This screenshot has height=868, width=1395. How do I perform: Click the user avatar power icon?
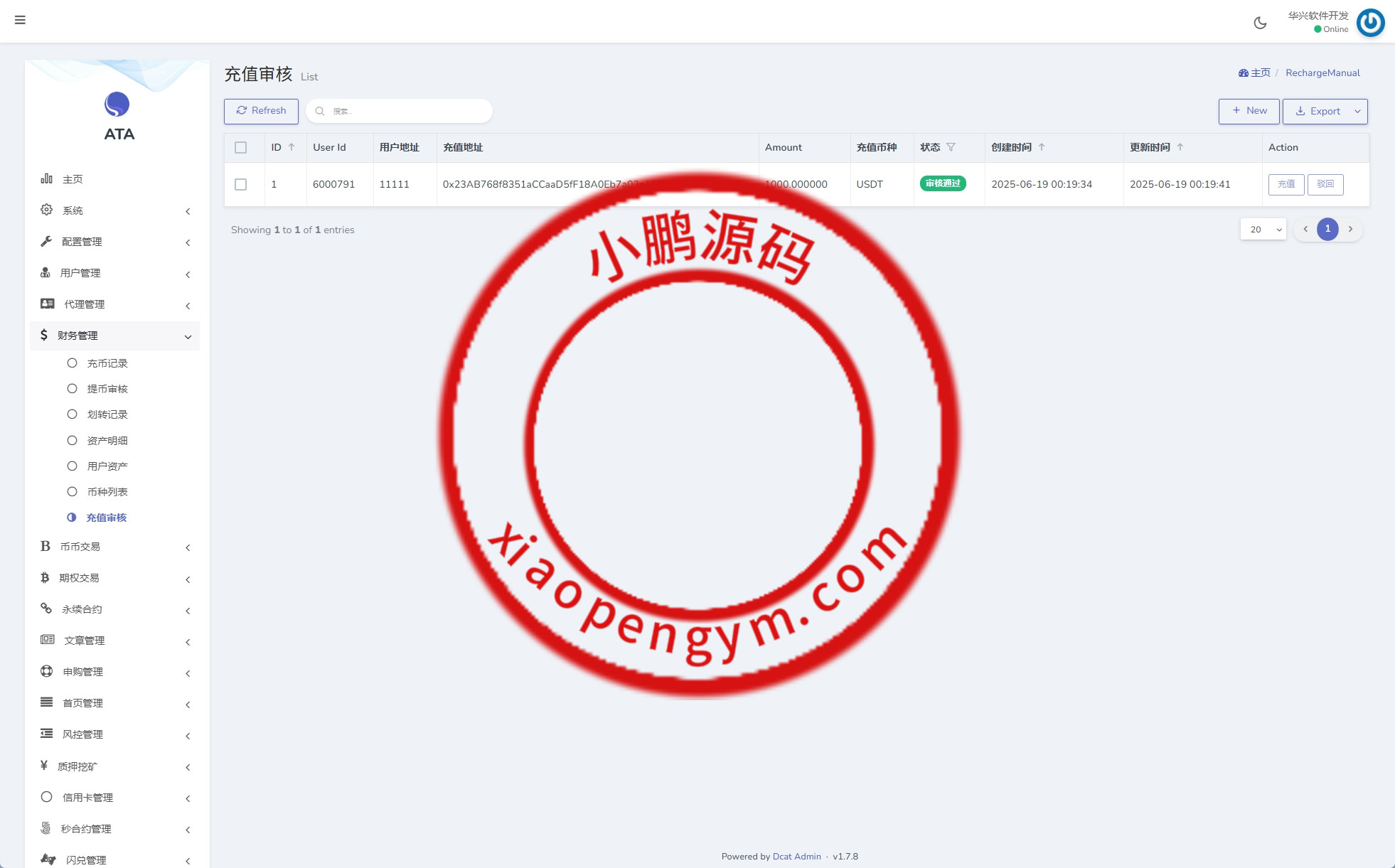click(1370, 23)
